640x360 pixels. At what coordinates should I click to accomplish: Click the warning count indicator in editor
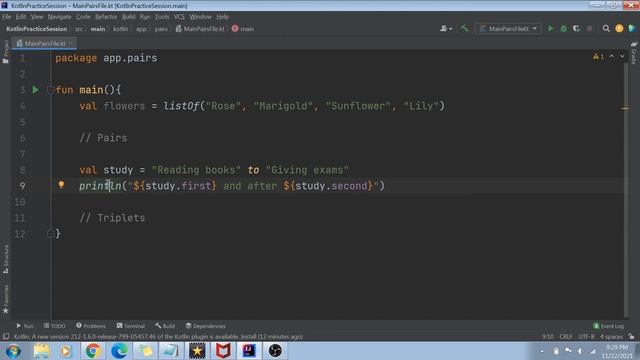[x=598, y=56]
